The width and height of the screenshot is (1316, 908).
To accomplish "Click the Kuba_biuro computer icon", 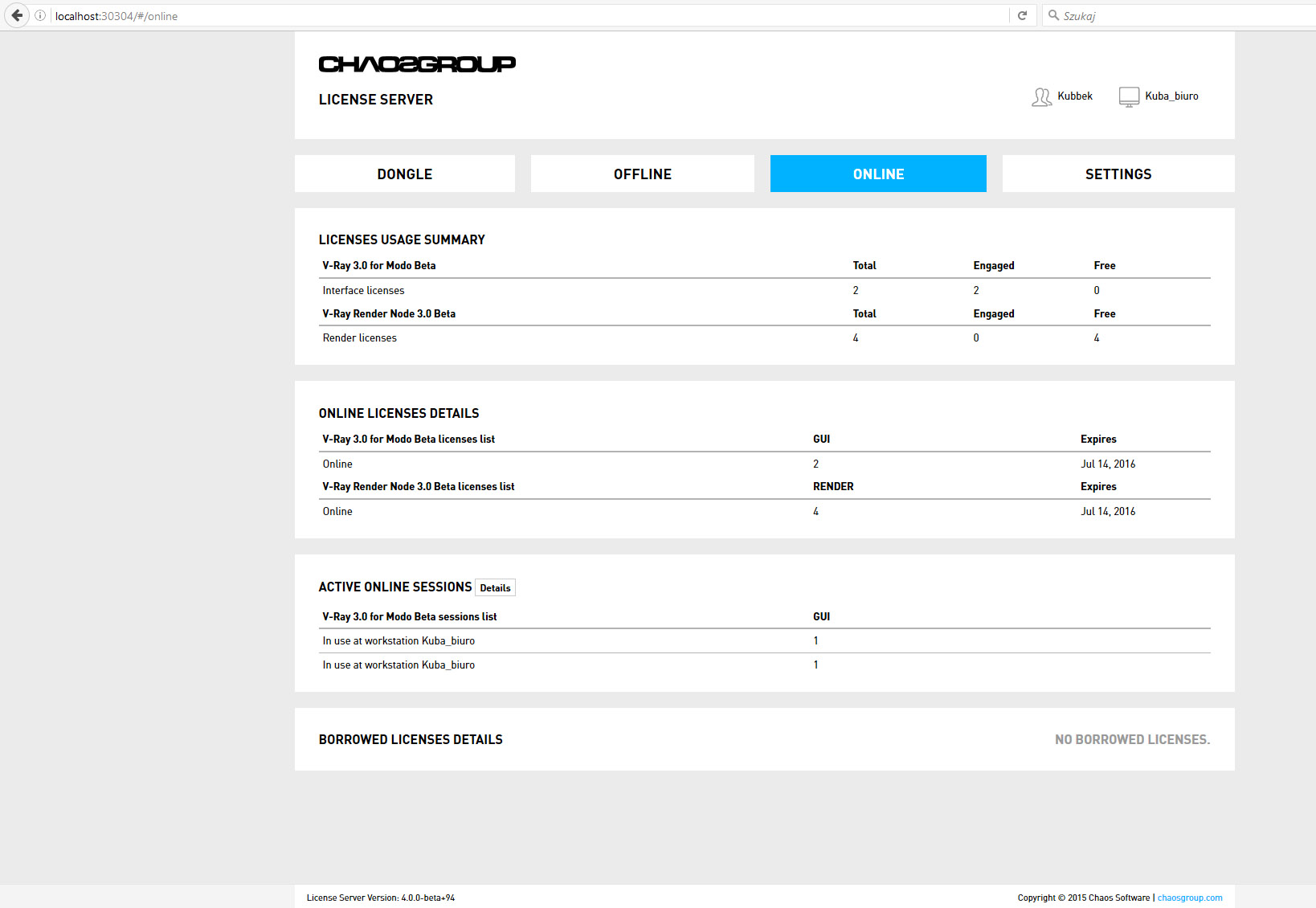I will (1129, 97).
